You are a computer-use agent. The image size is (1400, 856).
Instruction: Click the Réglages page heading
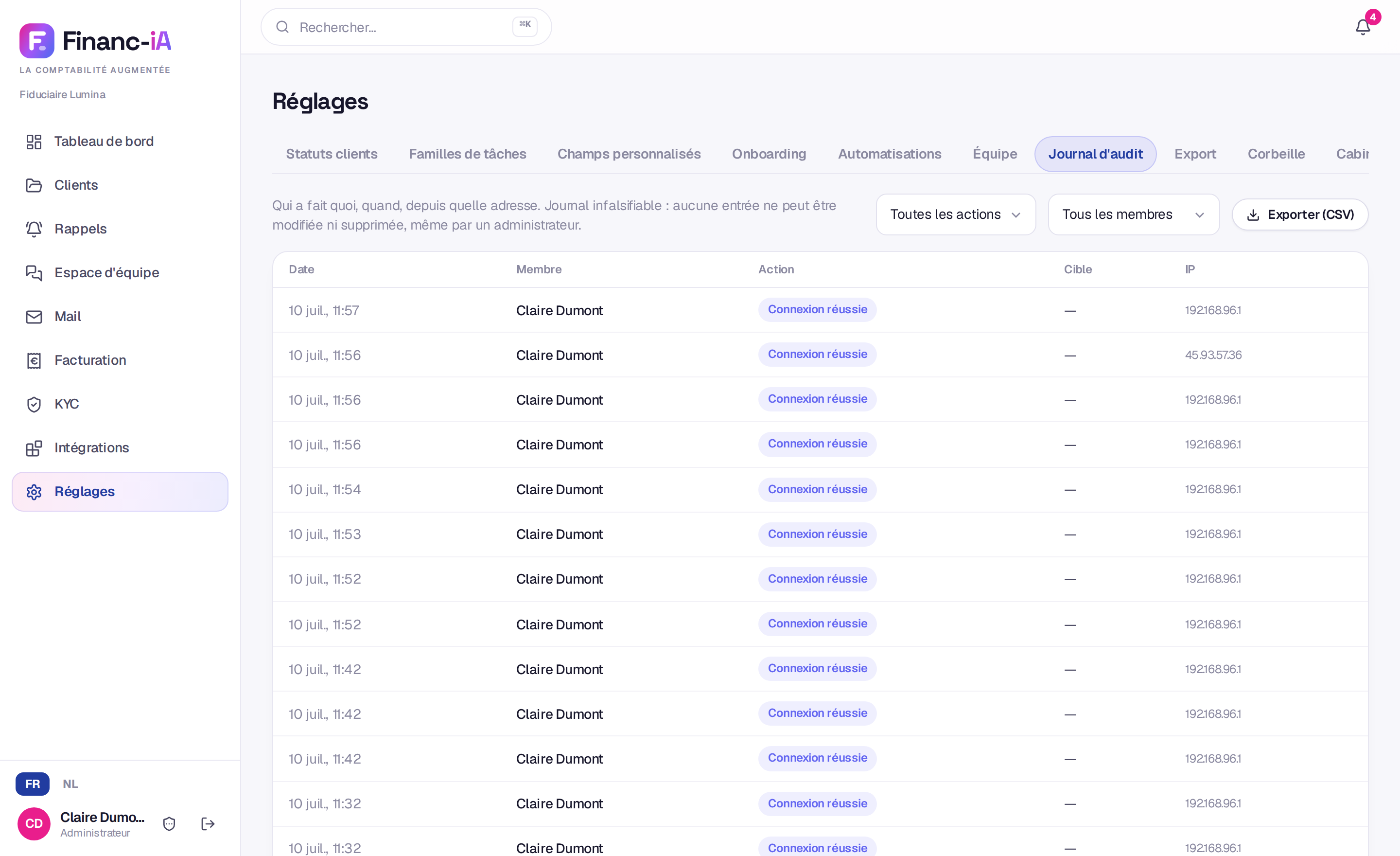[320, 102]
